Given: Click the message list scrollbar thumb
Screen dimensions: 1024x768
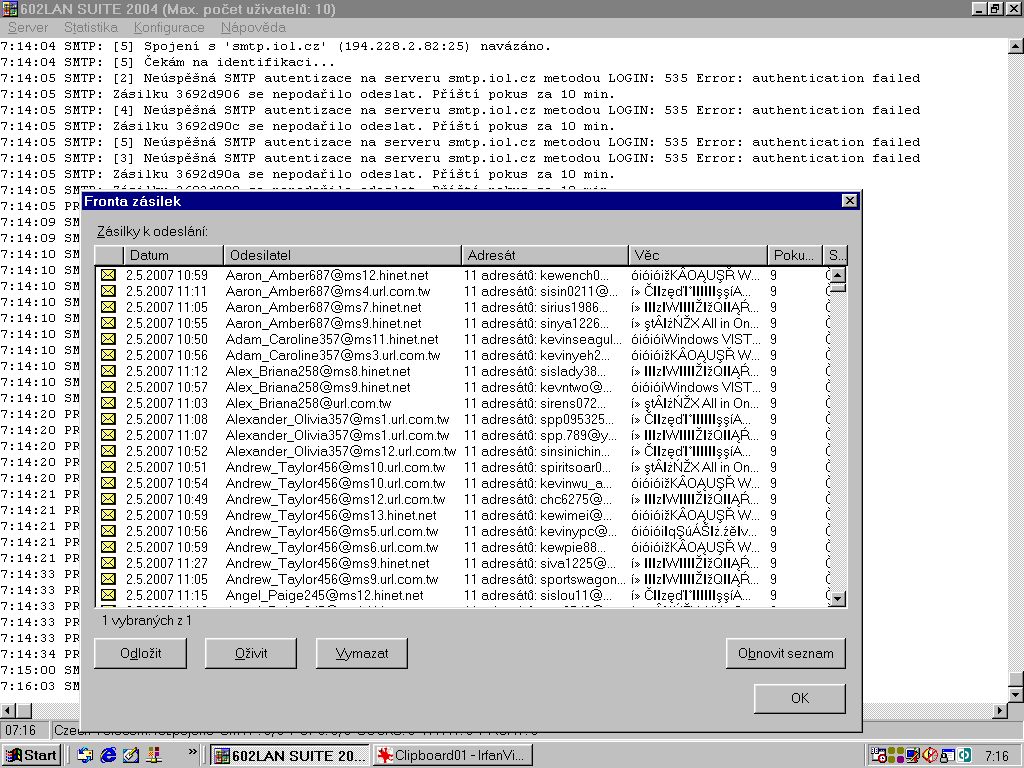Looking at the screenshot, I should [x=837, y=287].
